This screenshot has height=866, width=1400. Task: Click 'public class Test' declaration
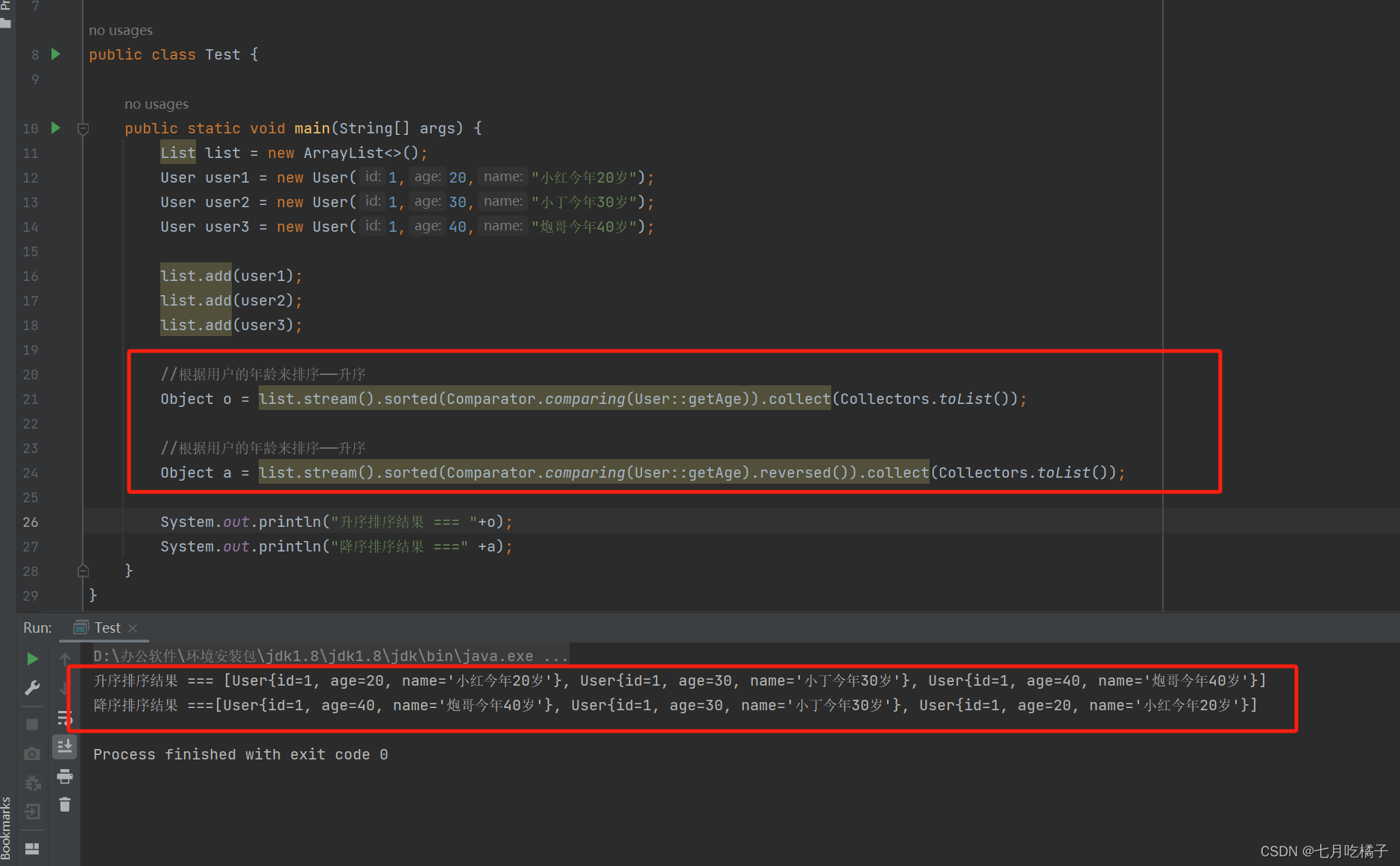pos(174,54)
